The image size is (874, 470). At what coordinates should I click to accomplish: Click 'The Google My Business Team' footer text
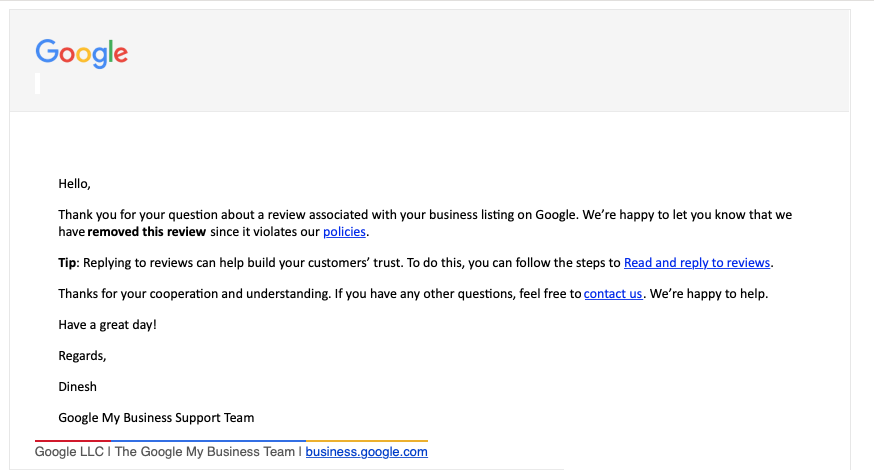click(205, 452)
